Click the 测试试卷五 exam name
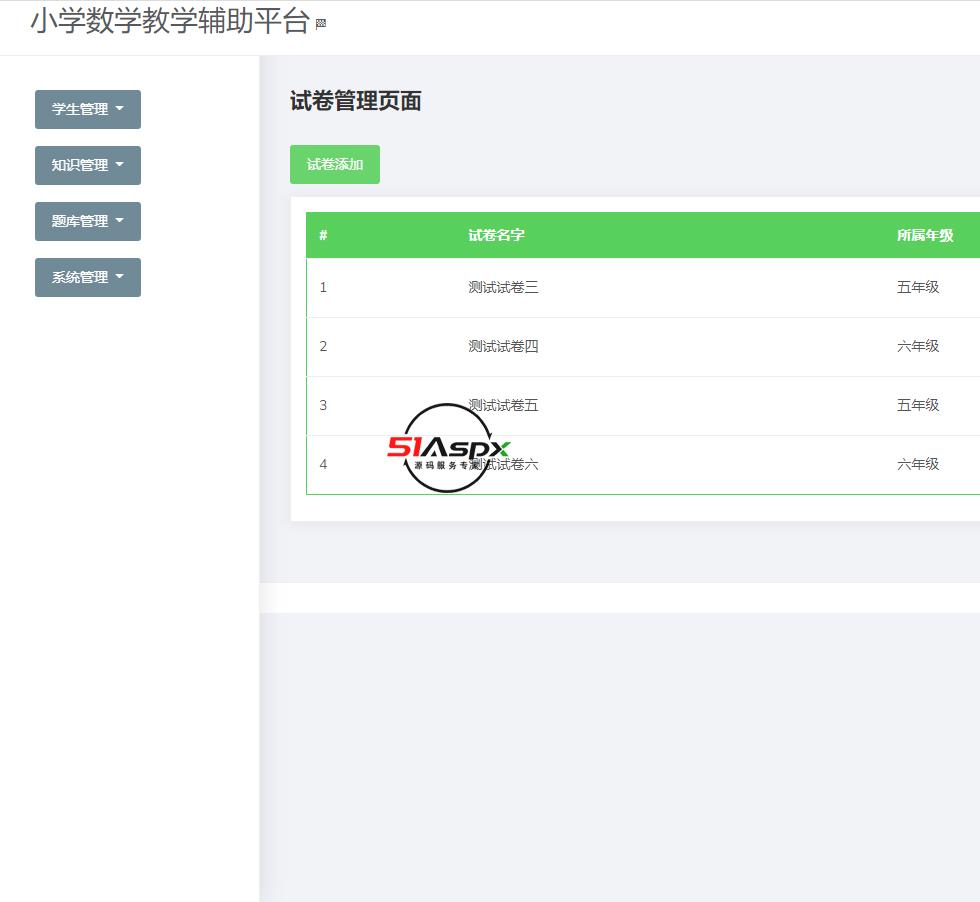Image resolution: width=980 pixels, height=902 pixels. pos(503,405)
